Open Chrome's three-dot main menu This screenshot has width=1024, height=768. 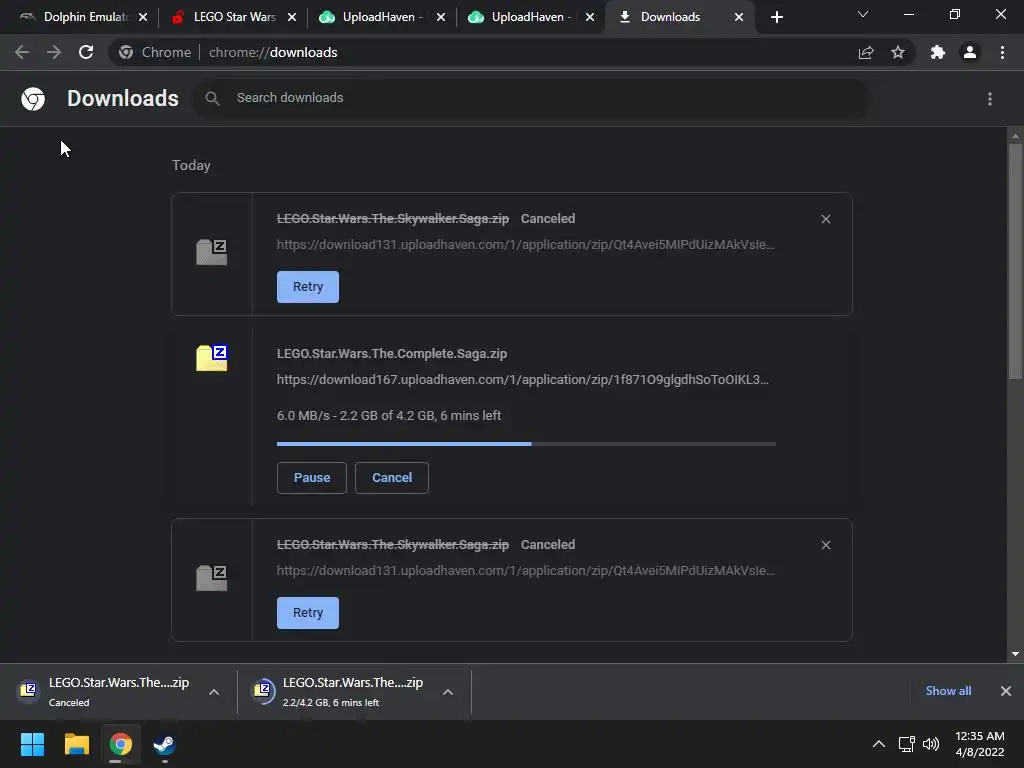coord(1002,52)
